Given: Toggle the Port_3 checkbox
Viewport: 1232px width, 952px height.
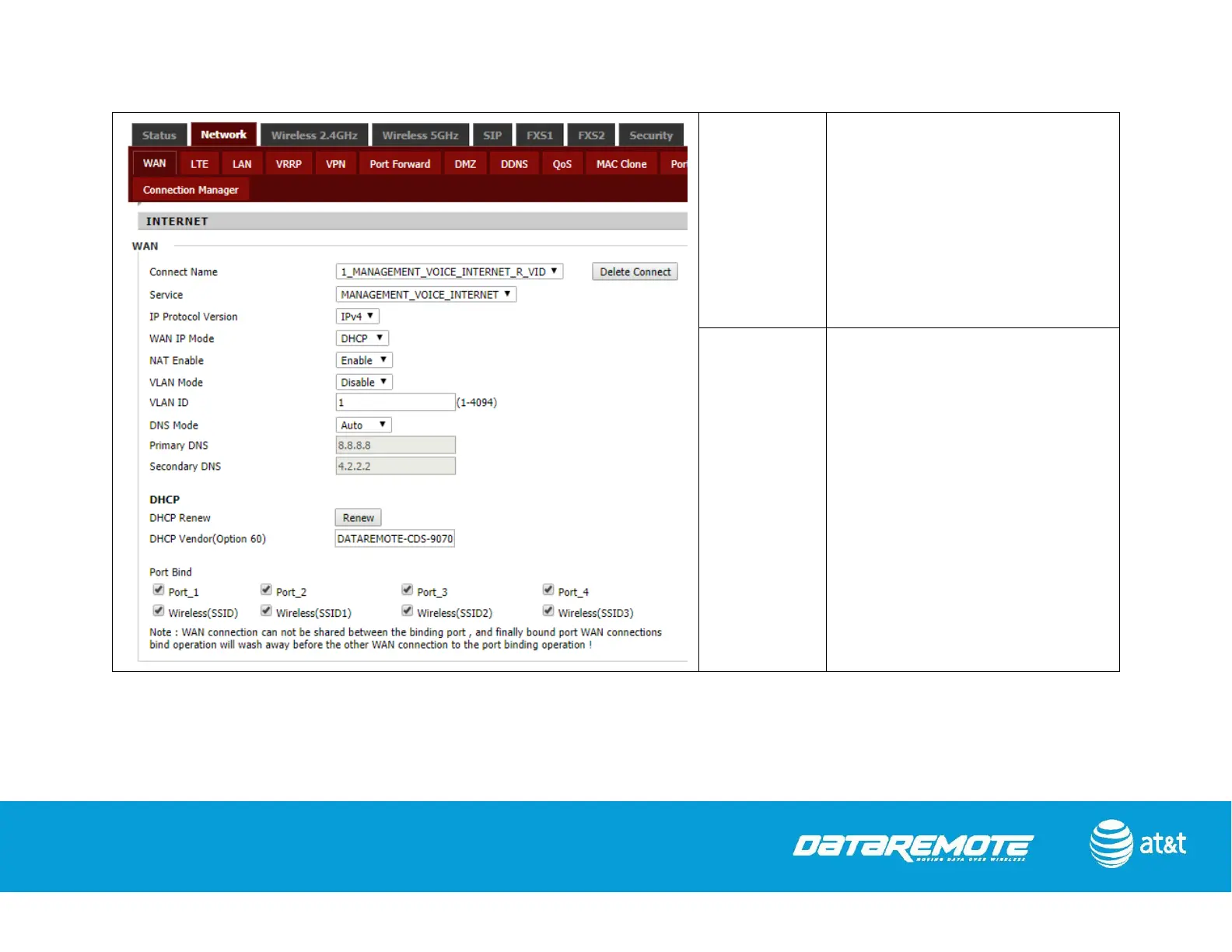Looking at the screenshot, I should [407, 590].
